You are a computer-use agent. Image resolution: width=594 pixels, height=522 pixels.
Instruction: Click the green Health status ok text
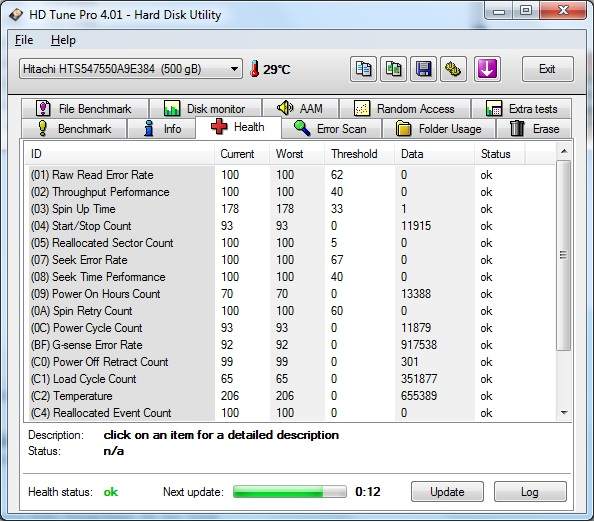111,492
